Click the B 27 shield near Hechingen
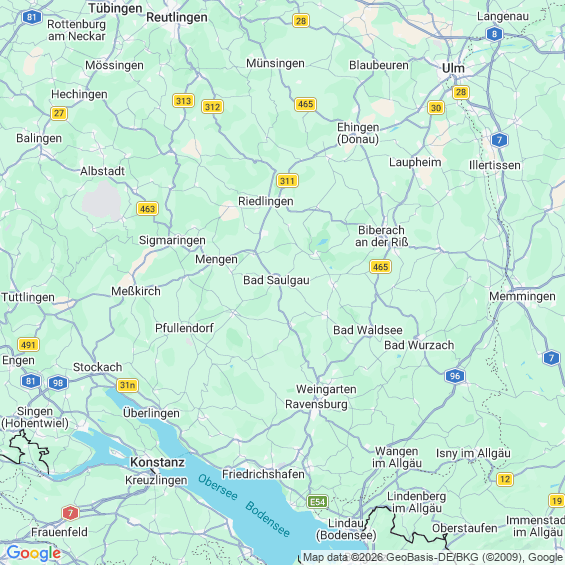The width and height of the screenshot is (565, 565). tap(59, 114)
